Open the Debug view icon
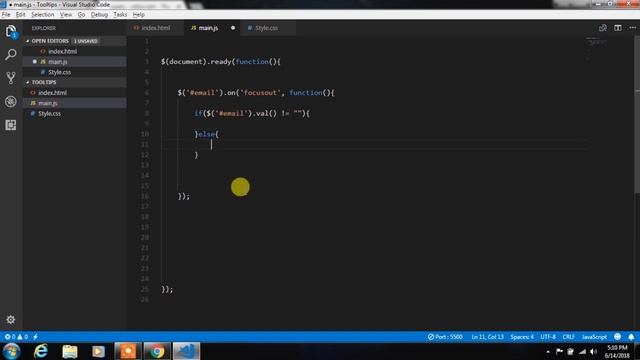The image size is (640, 360). [11, 101]
